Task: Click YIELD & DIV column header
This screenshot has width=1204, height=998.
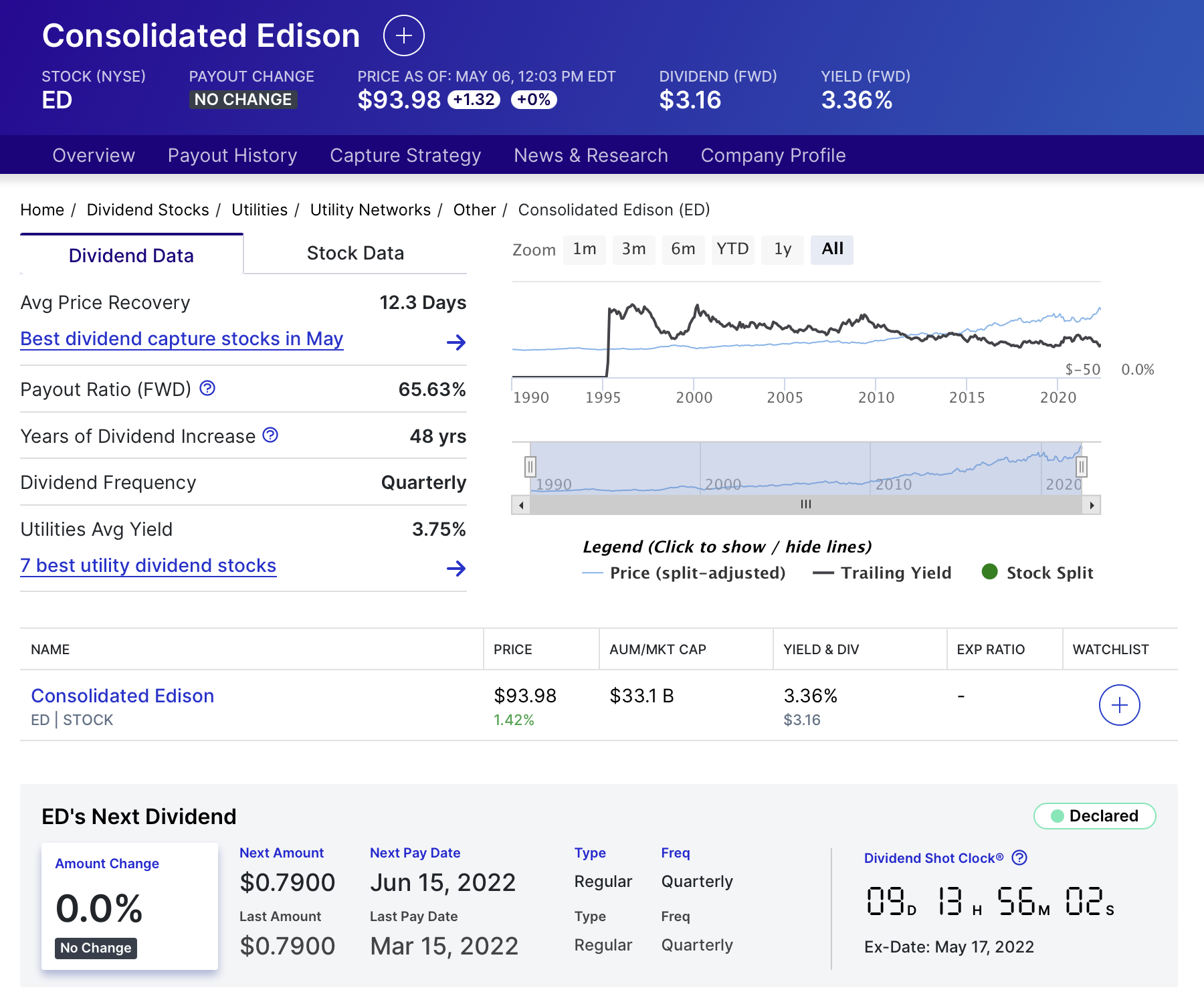Action: coord(821,650)
